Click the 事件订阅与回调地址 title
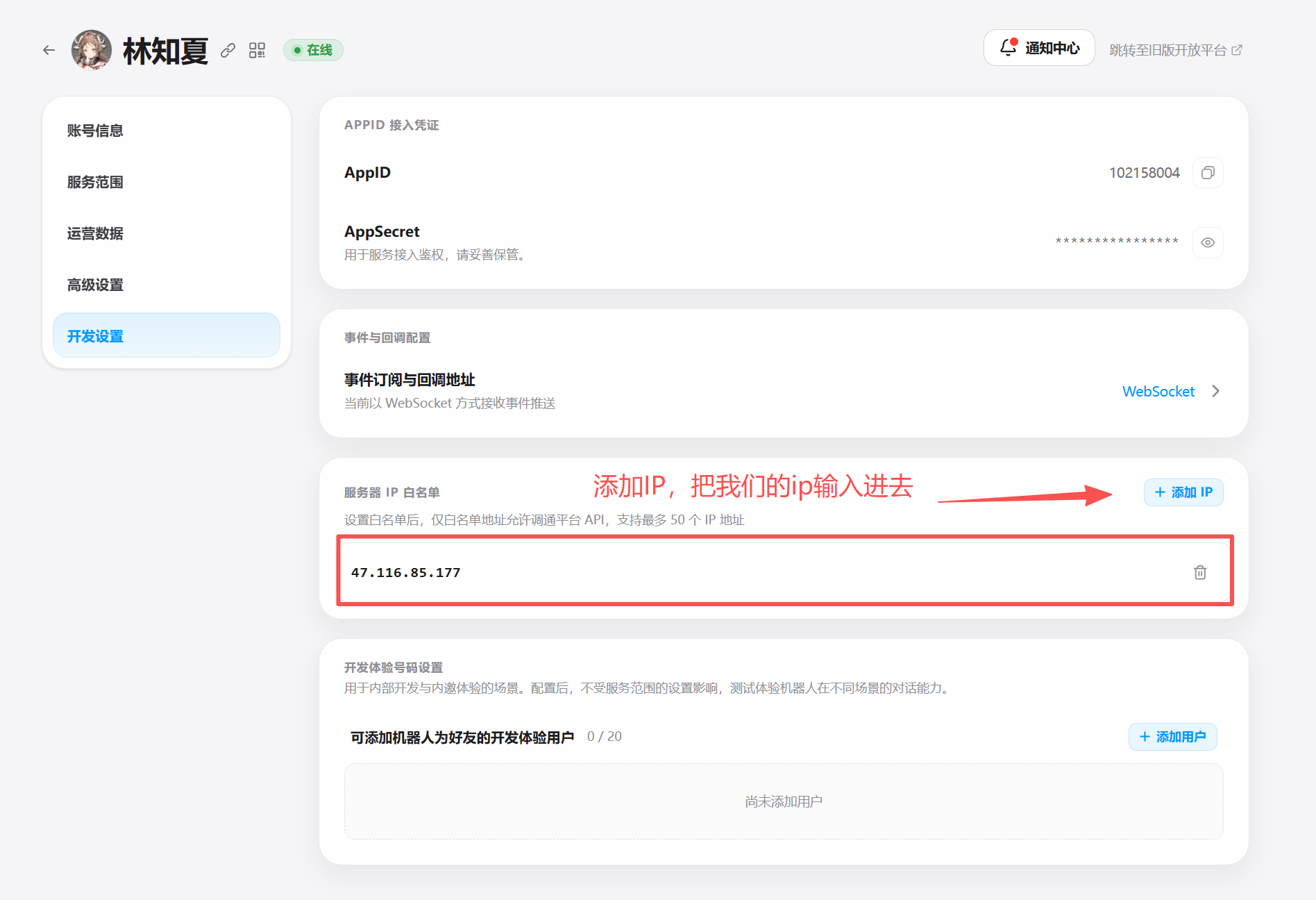The width and height of the screenshot is (1316, 900). tap(410, 380)
